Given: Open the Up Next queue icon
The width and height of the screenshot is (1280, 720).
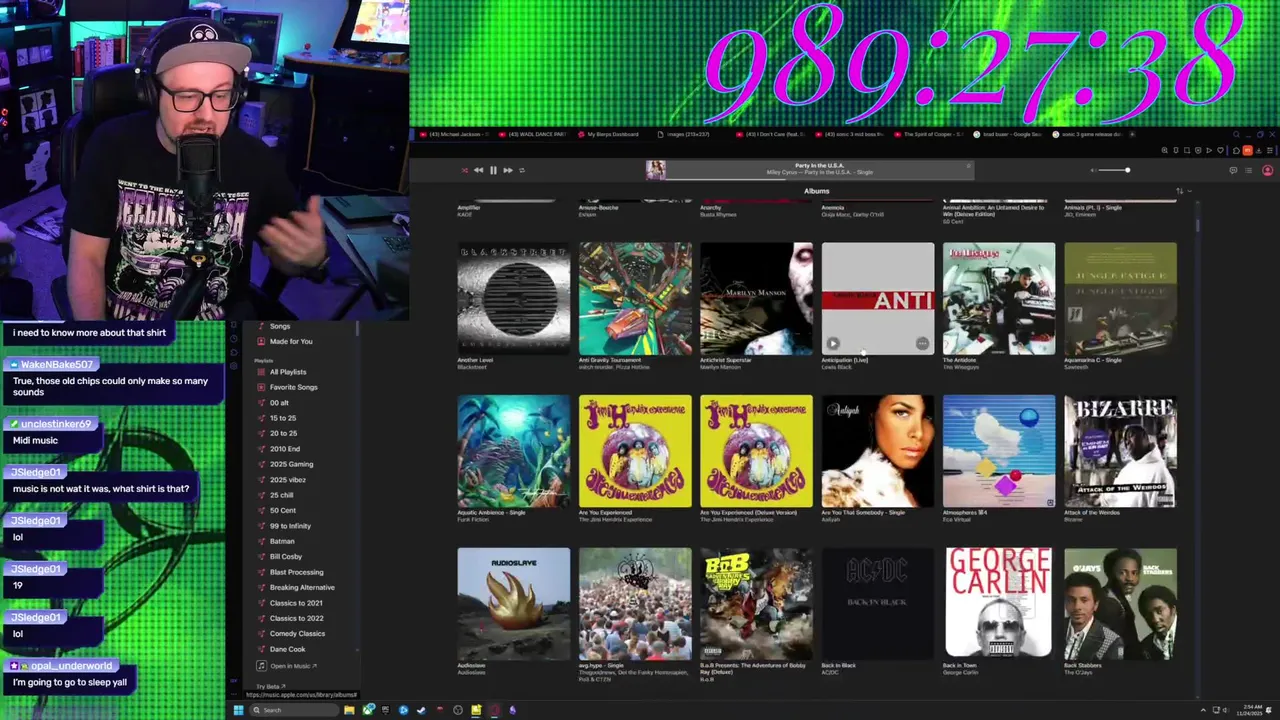Looking at the screenshot, I should click(1248, 170).
